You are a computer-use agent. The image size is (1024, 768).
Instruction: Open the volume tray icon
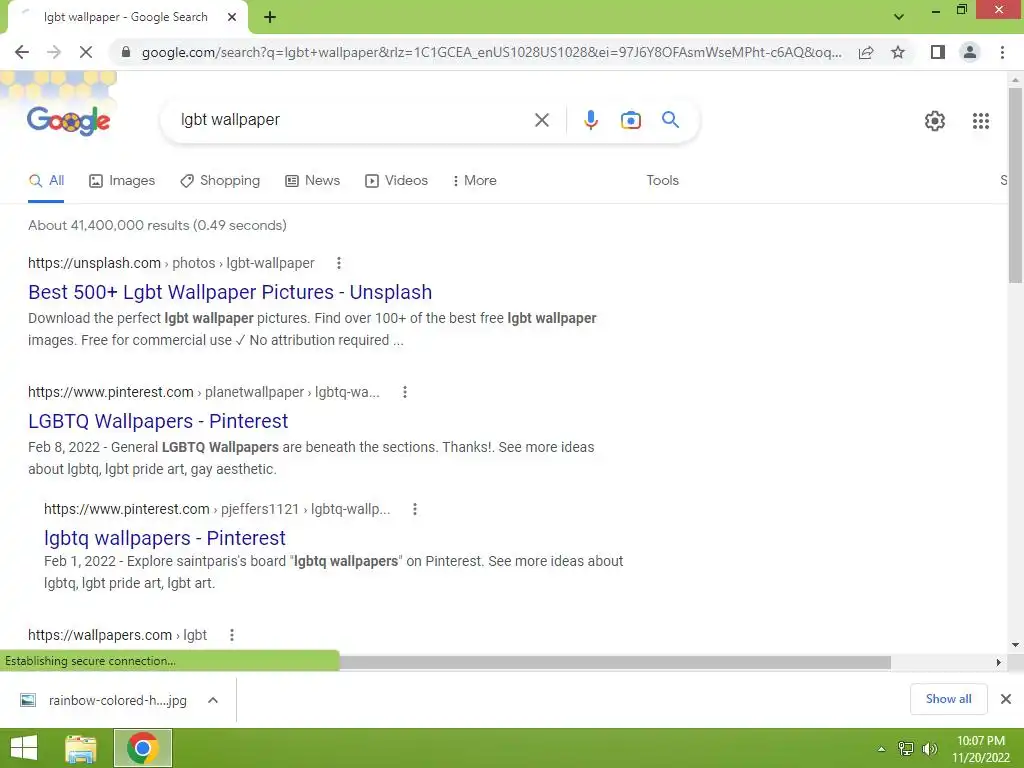930,749
